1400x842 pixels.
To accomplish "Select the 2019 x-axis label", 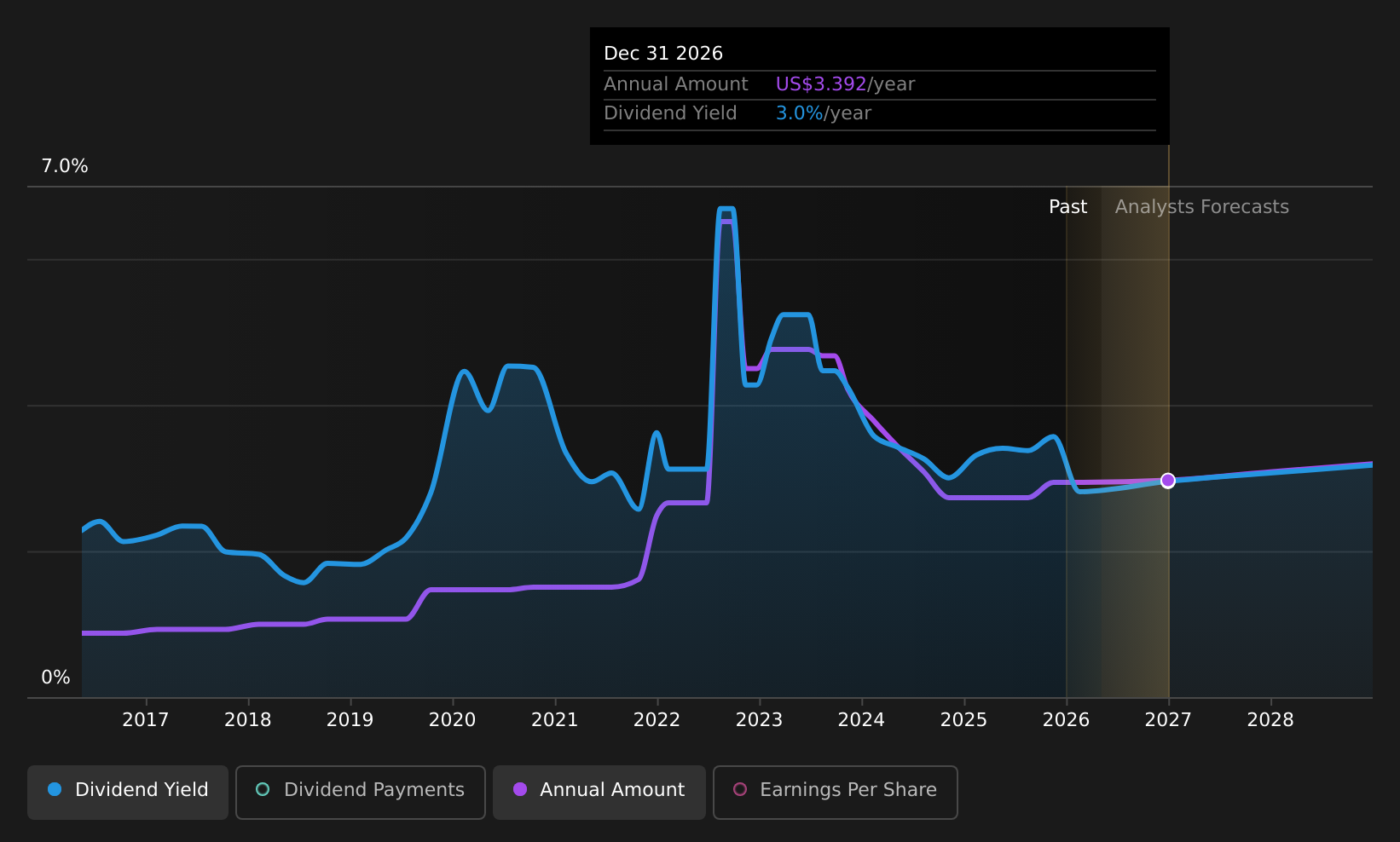I will 350,720.
